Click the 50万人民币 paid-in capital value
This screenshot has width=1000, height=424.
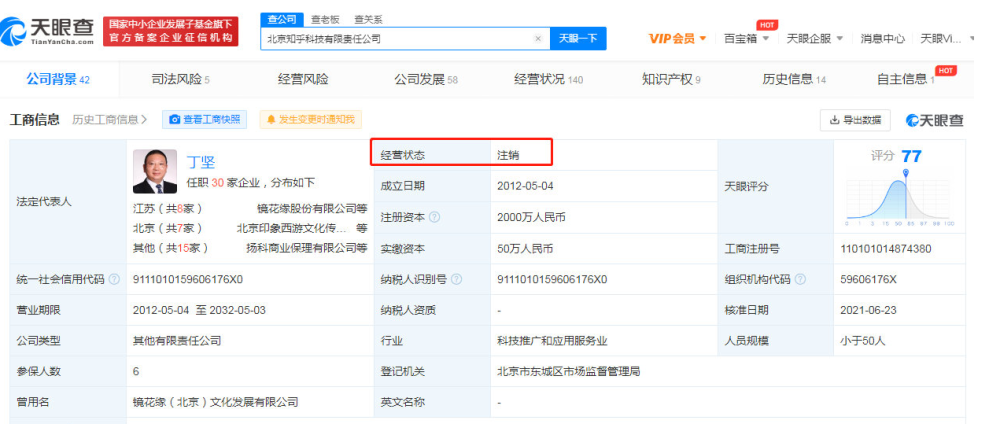[x=525, y=249]
